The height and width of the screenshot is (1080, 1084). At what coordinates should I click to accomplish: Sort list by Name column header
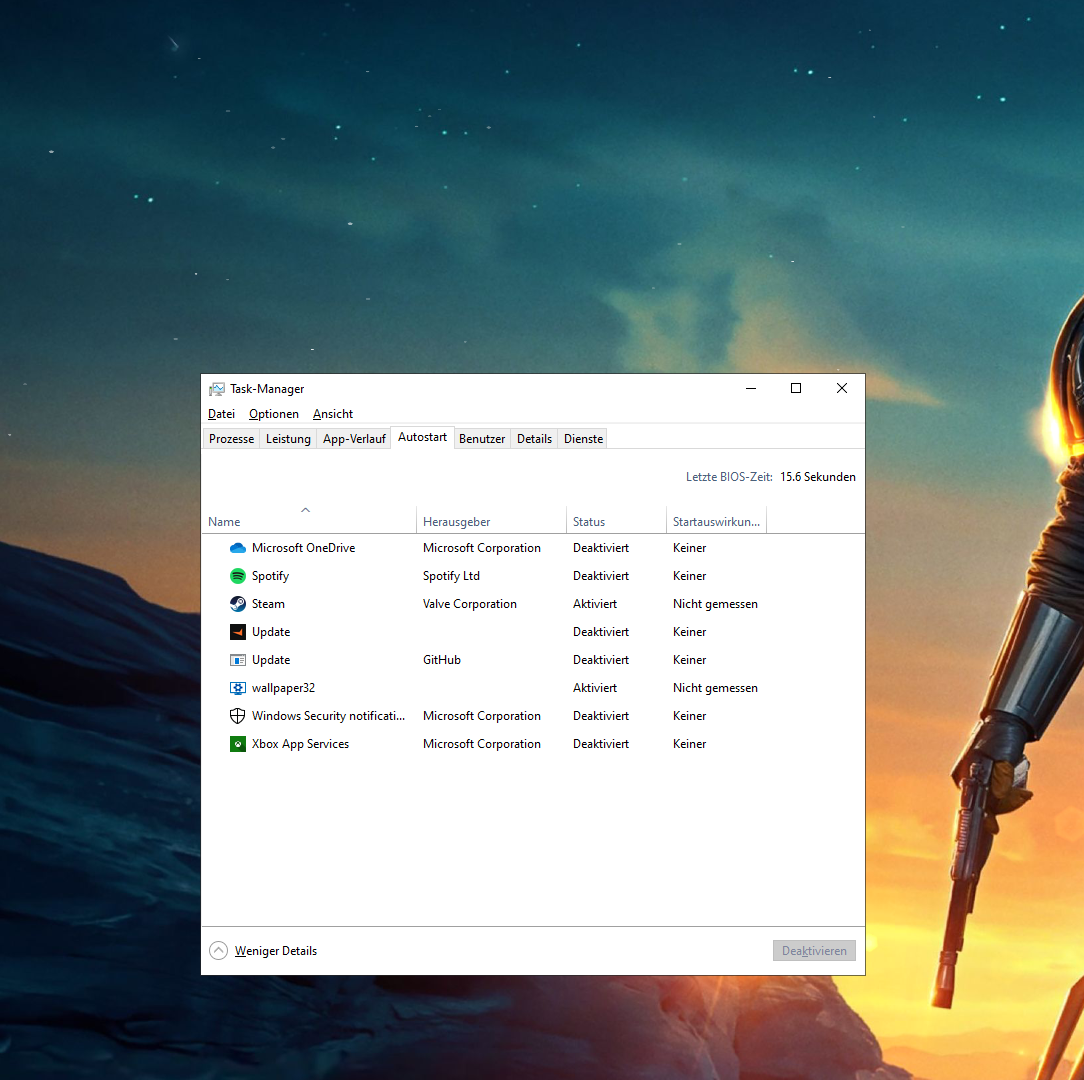[x=224, y=522]
